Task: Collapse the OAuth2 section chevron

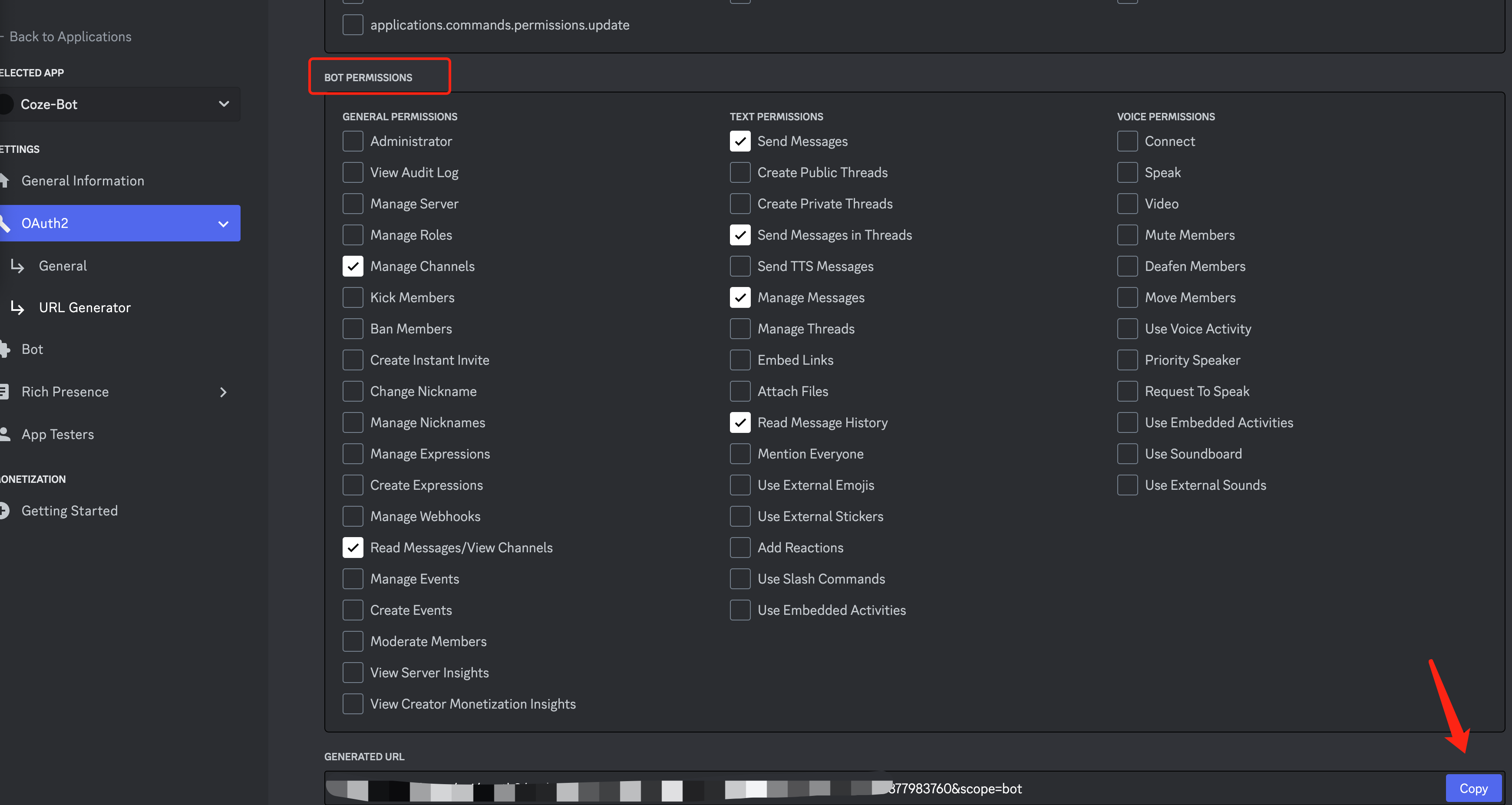Action: coord(223,224)
